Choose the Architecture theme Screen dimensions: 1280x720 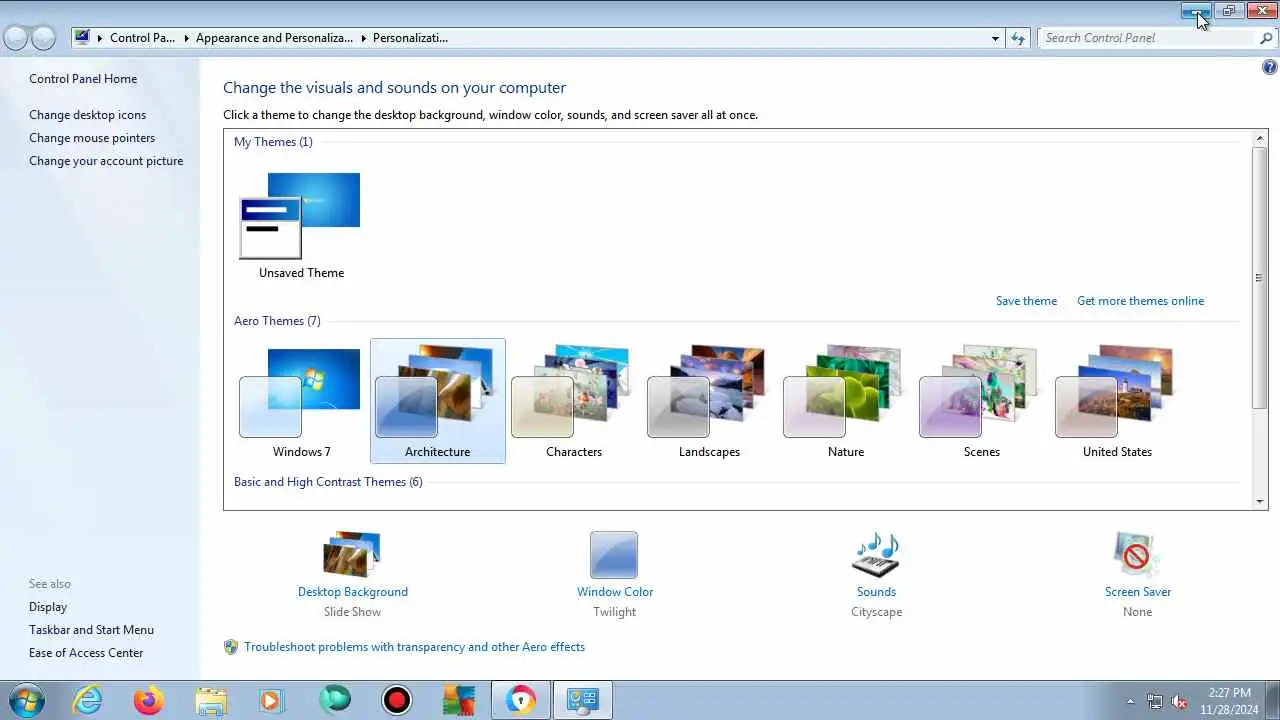[x=438, y=401]
